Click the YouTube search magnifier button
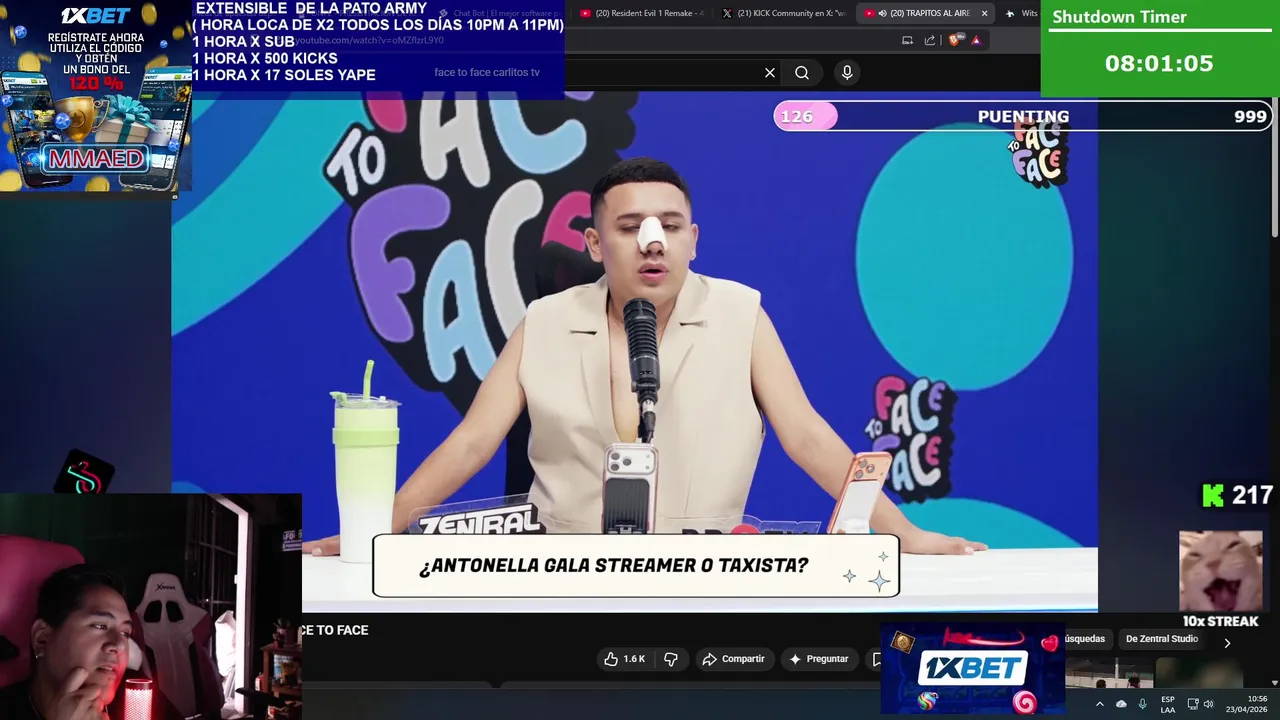This screenshot has height=720, width=1280. click(802, 72)
